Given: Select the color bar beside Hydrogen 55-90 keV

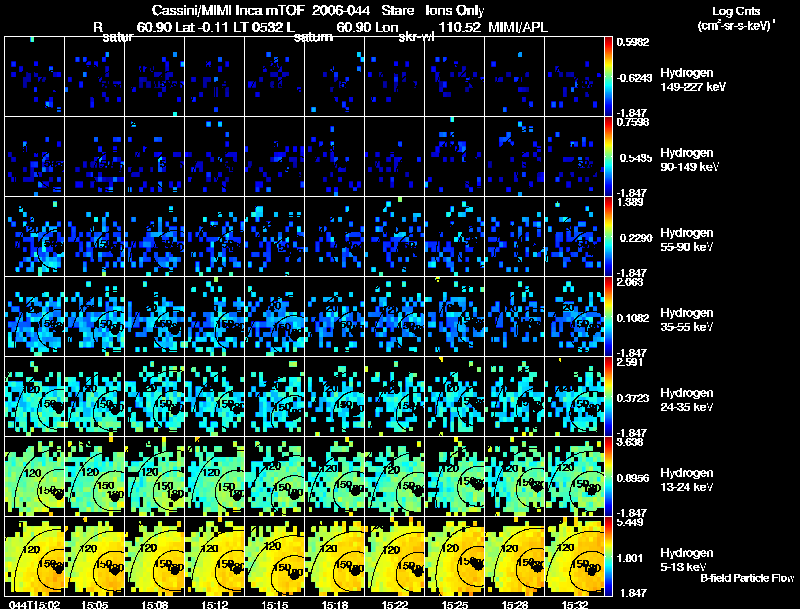Looking at the screenshot, I should click(608, 237).
